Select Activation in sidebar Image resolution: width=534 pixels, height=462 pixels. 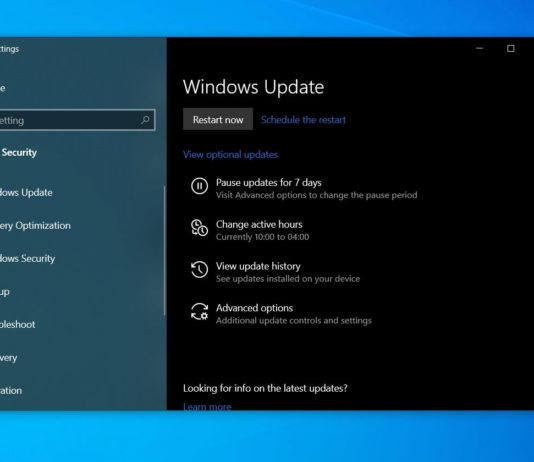coord(11,391)
